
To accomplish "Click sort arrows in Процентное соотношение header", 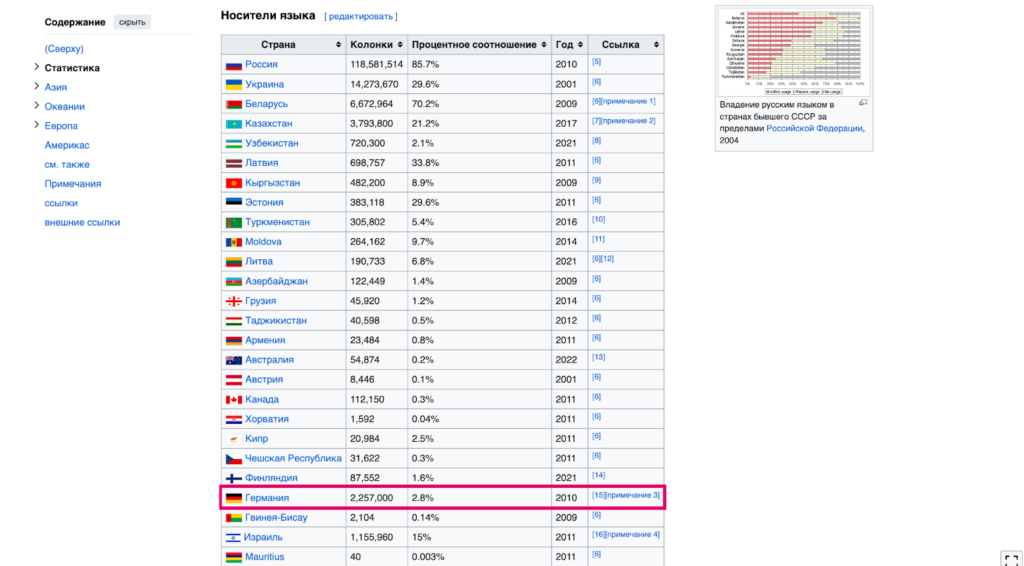I will [x=544, y=45].
